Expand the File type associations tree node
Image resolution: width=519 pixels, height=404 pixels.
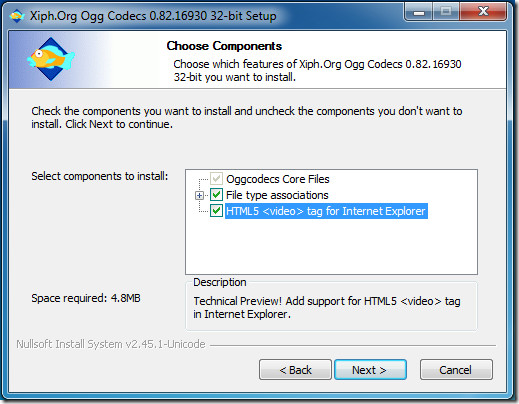[x=199, y=195]
